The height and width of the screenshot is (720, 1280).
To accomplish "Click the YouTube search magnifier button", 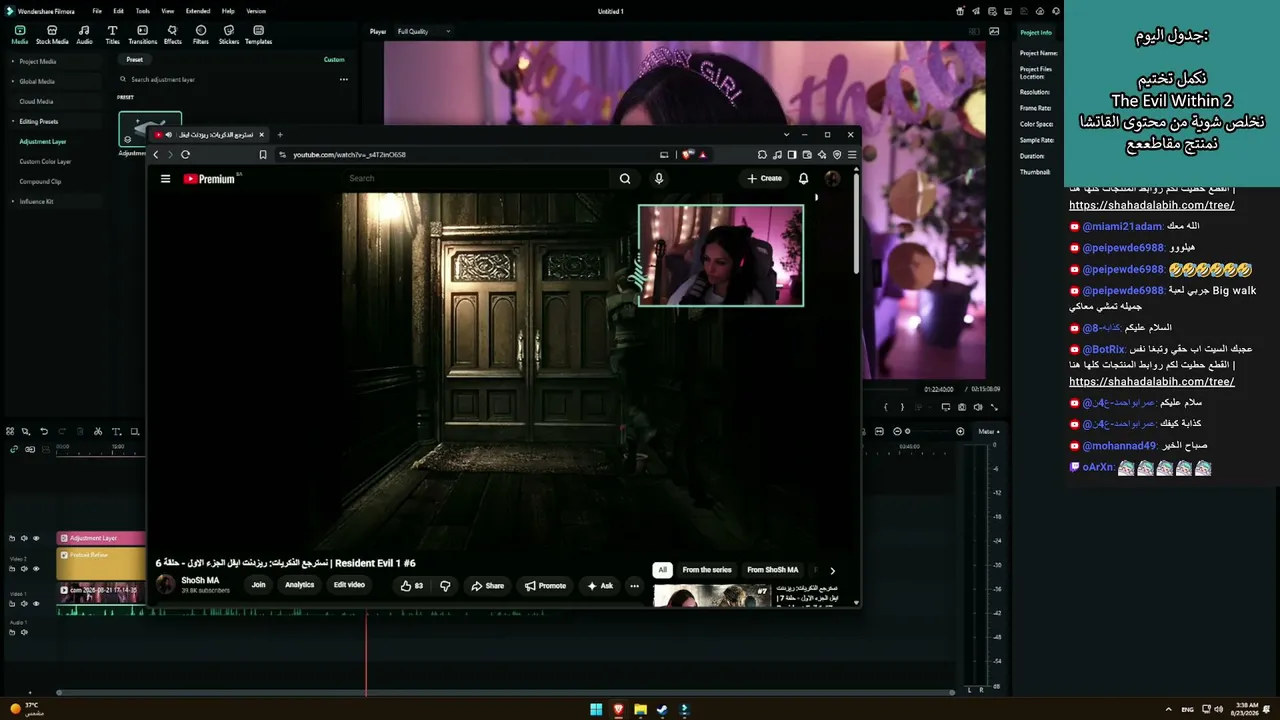I will tap(625, 179).
